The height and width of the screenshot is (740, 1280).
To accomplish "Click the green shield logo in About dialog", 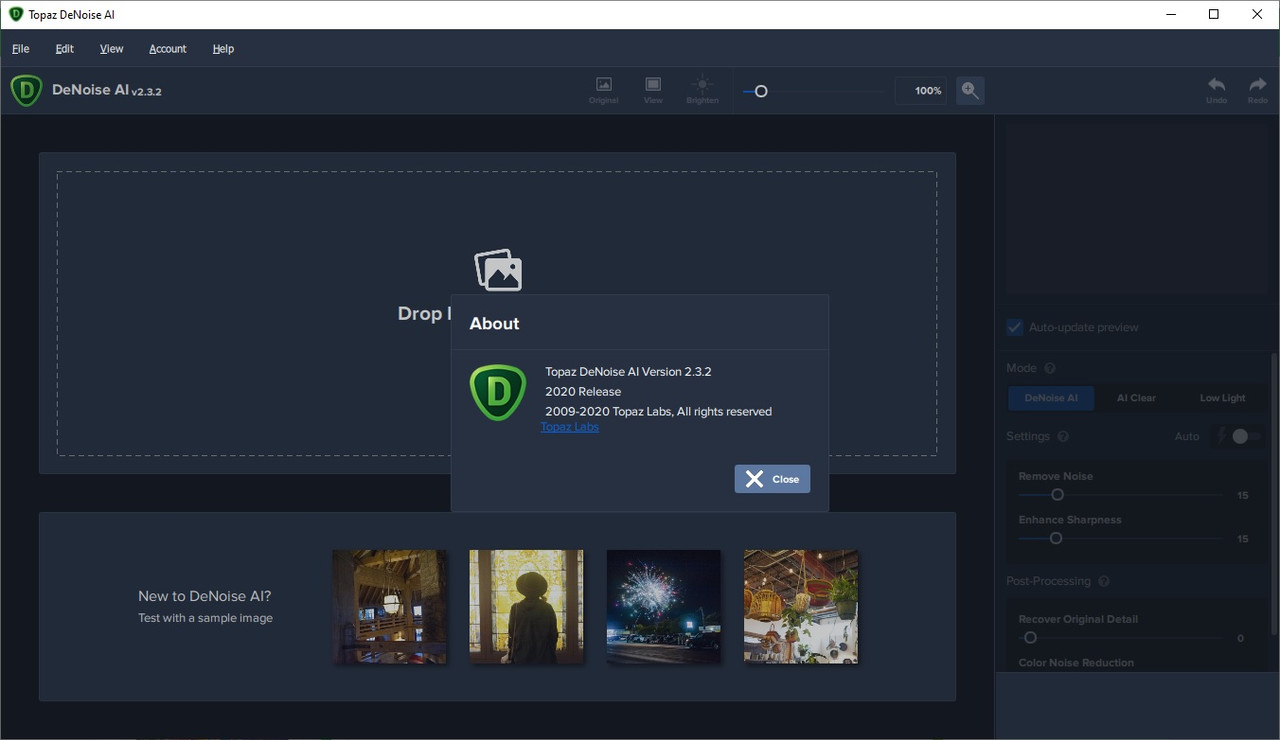I will 498,392.
